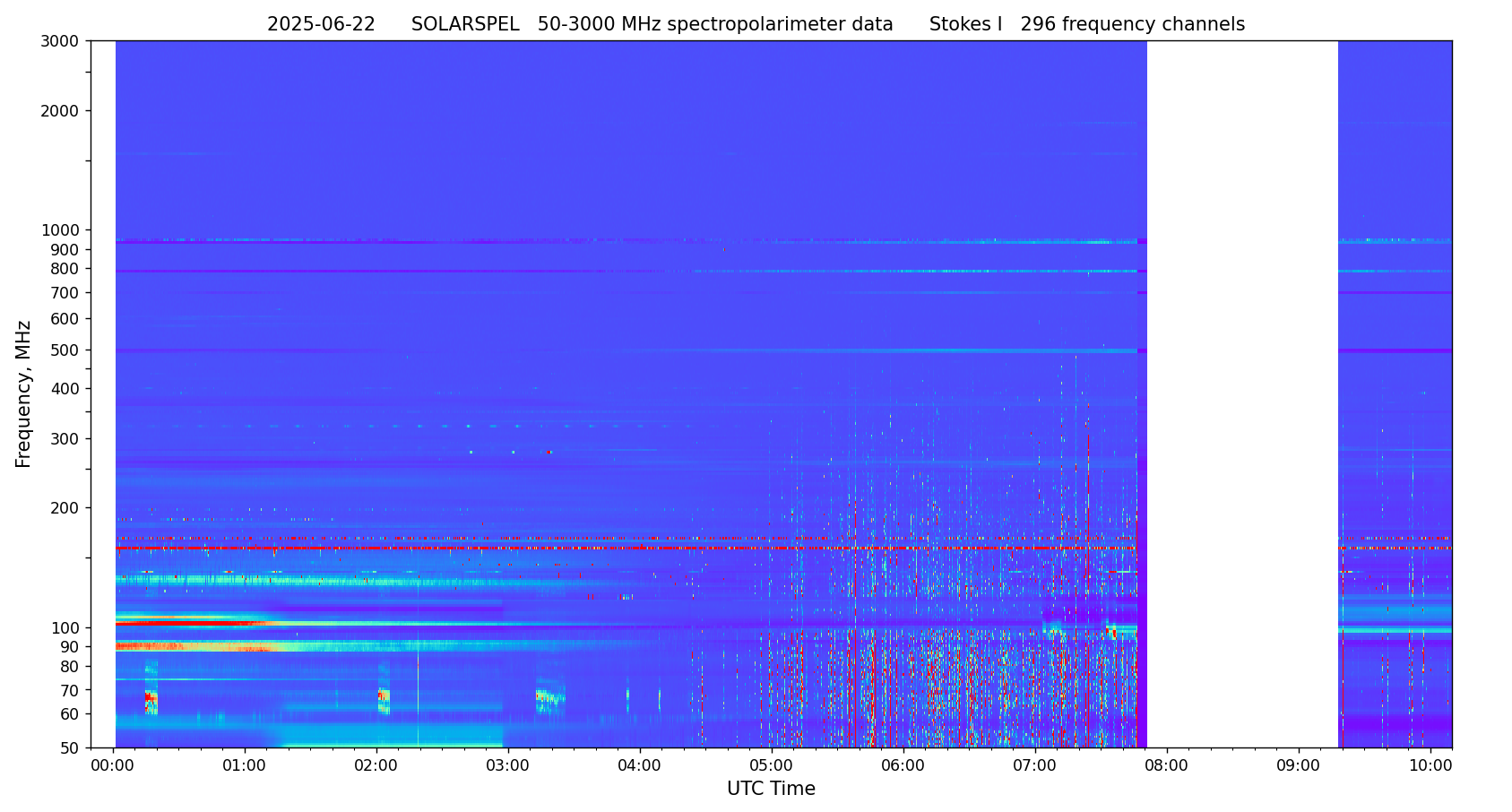
Task: Click the 500 MHz y-axis tick label
Action: pyautogui.click(x=64, y=350)
